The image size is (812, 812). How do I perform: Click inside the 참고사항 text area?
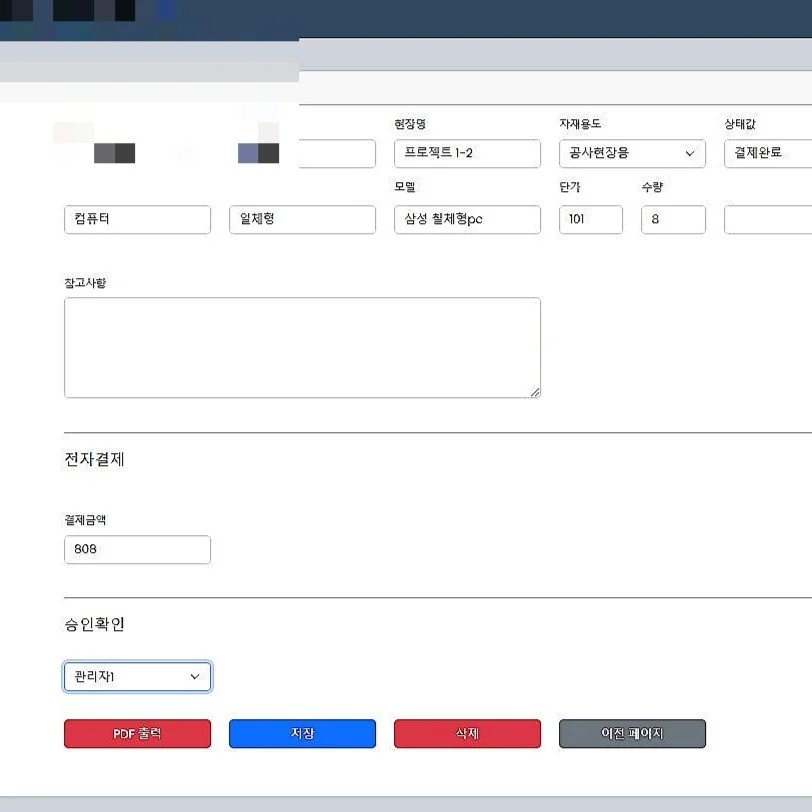pyautogui.click(x=302, y=345)
